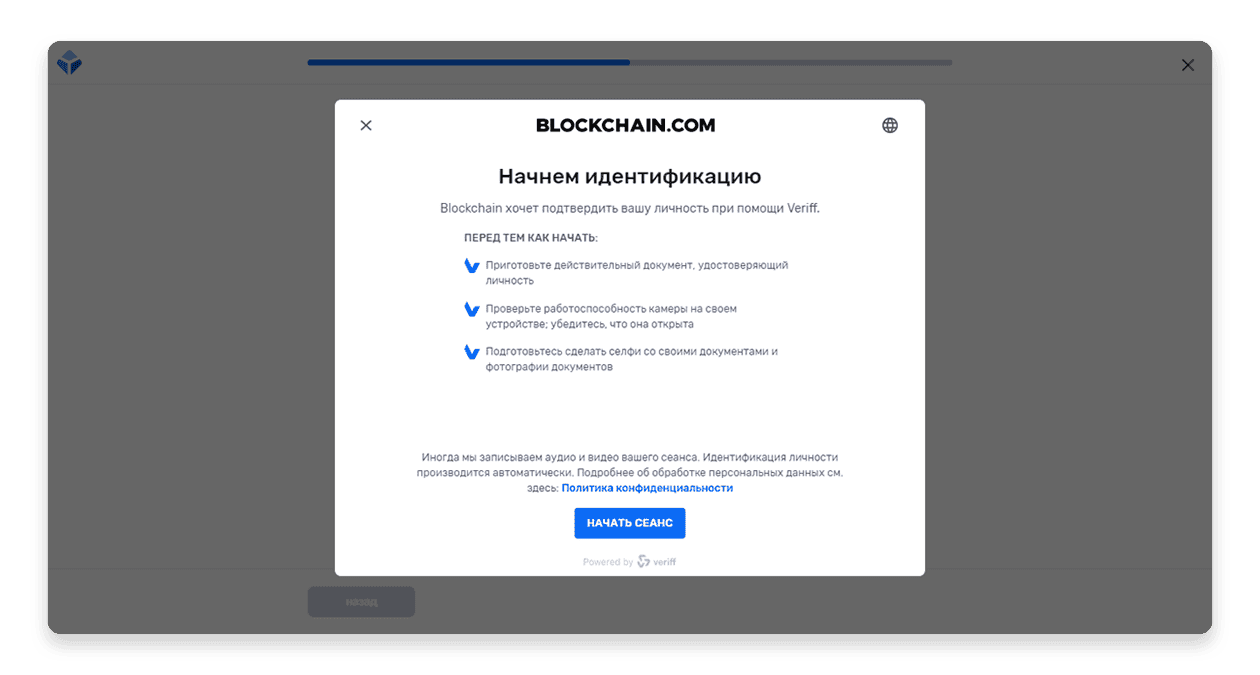Viewport: 1260px width, 675px height.
Task: Select the text about preparing a valid document
Action: pos(637,273)
